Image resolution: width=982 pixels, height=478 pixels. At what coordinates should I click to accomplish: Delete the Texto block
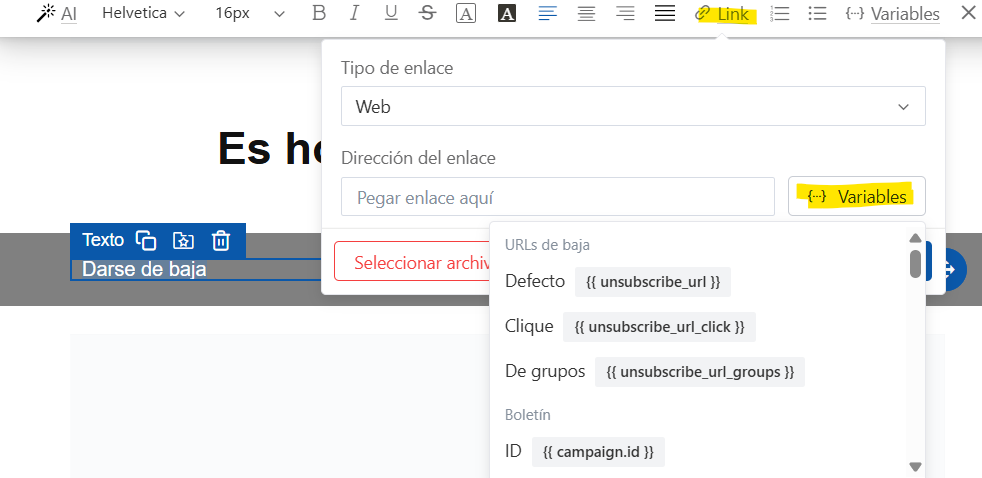(x=221, y=241)
